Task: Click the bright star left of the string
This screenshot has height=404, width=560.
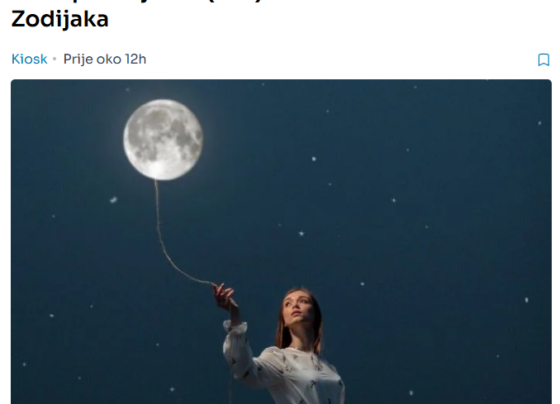Action: [x=113, y=200]
